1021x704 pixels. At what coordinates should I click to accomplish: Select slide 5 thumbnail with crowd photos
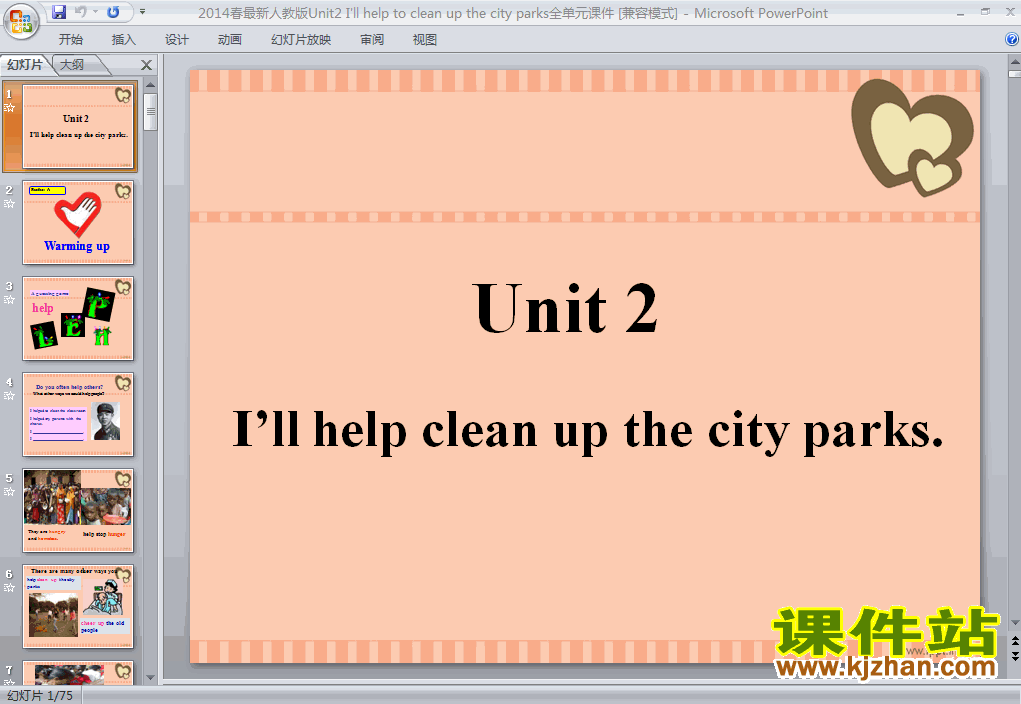click(x=78, y=511)
